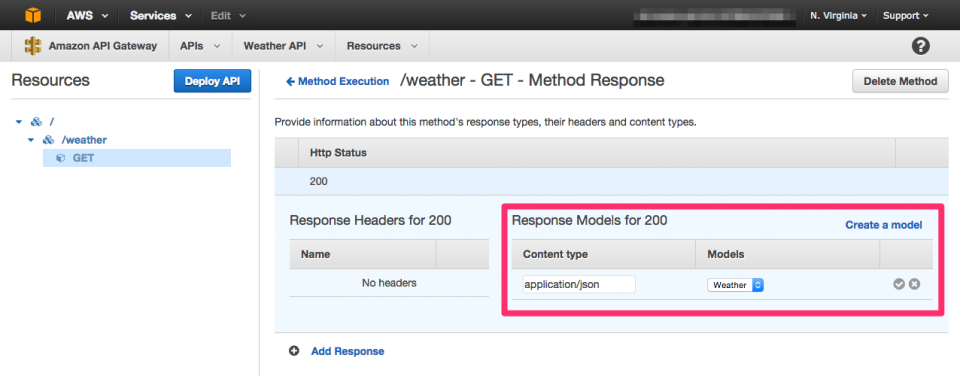The image size is (960, 376).
Task: Click the Amazon API Gateway icon
Action: click(x=32, y=46)
